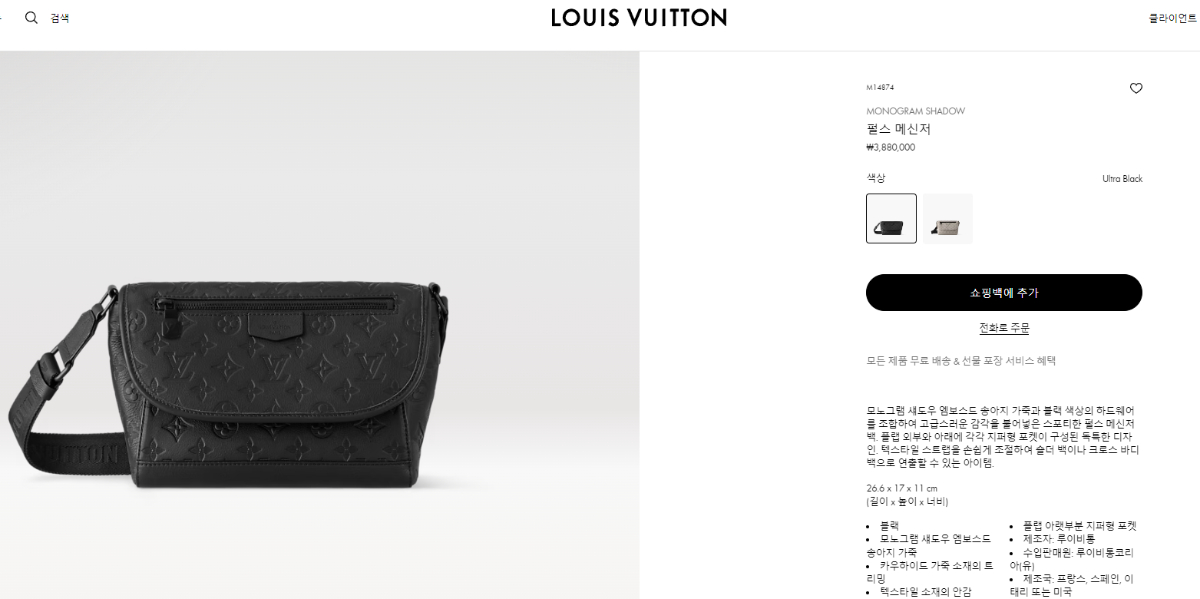Click the product code M14874
1200x599 pixels.
[880, 88]
